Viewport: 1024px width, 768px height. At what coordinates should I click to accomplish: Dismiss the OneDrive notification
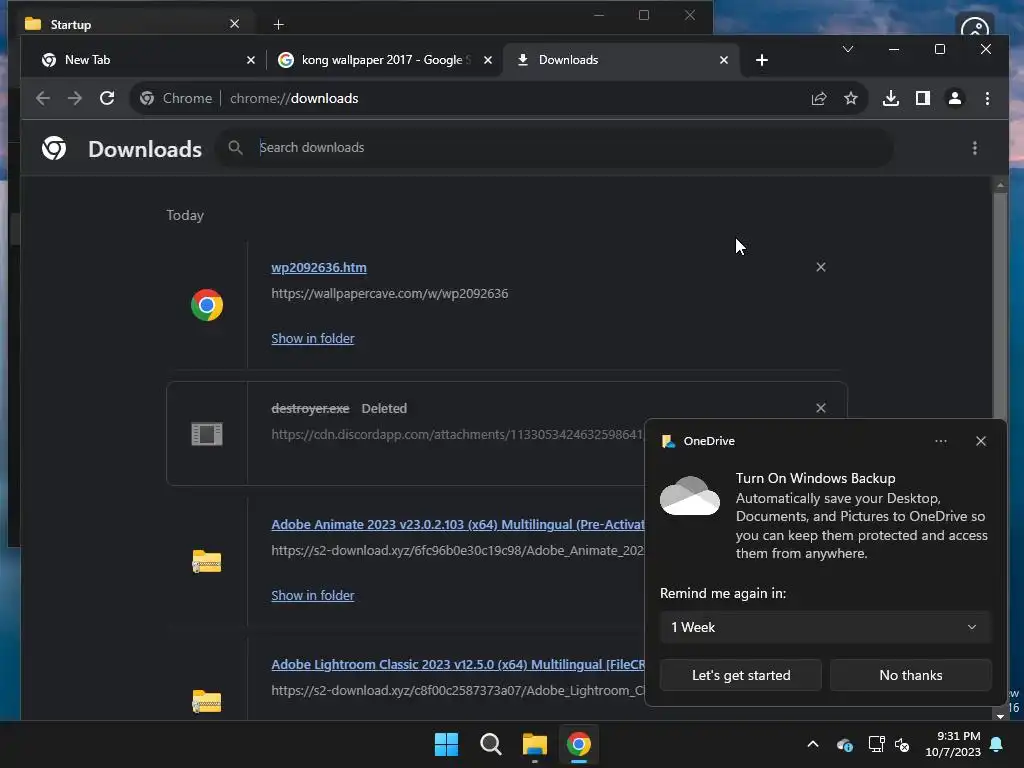click(981, 441)
